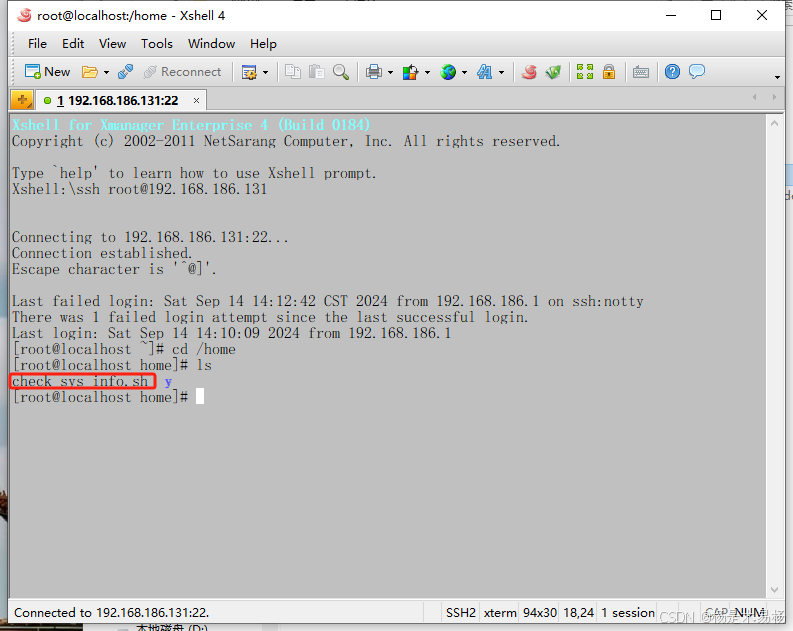
Task: Click the Find magnifier icon
Action: coord(341,72)
